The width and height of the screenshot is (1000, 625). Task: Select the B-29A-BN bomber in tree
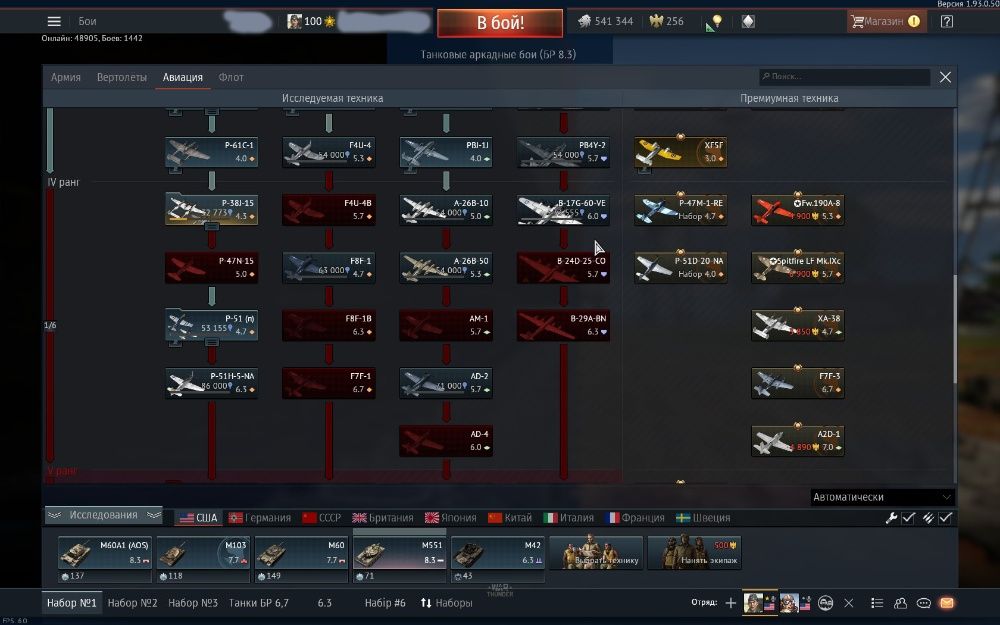pos(563,325)
